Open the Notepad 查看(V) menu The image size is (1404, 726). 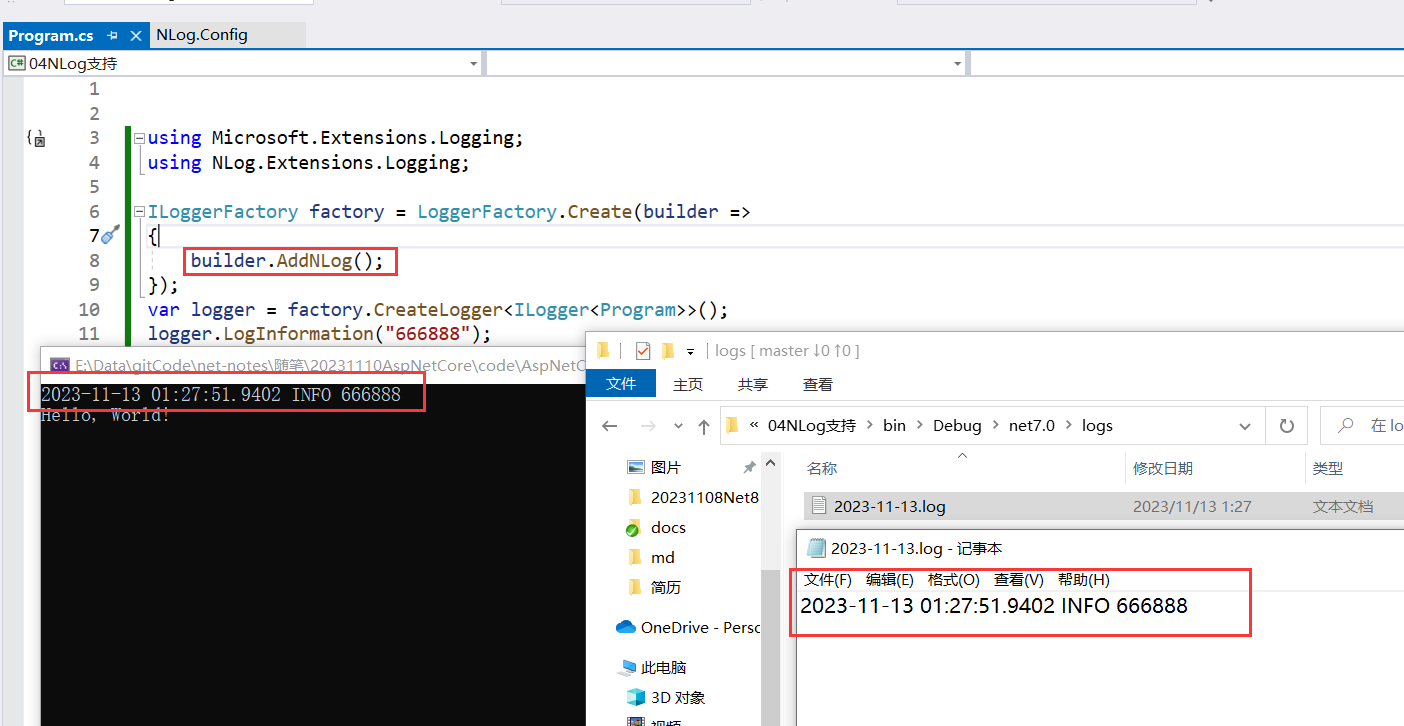pos(1019,579)
